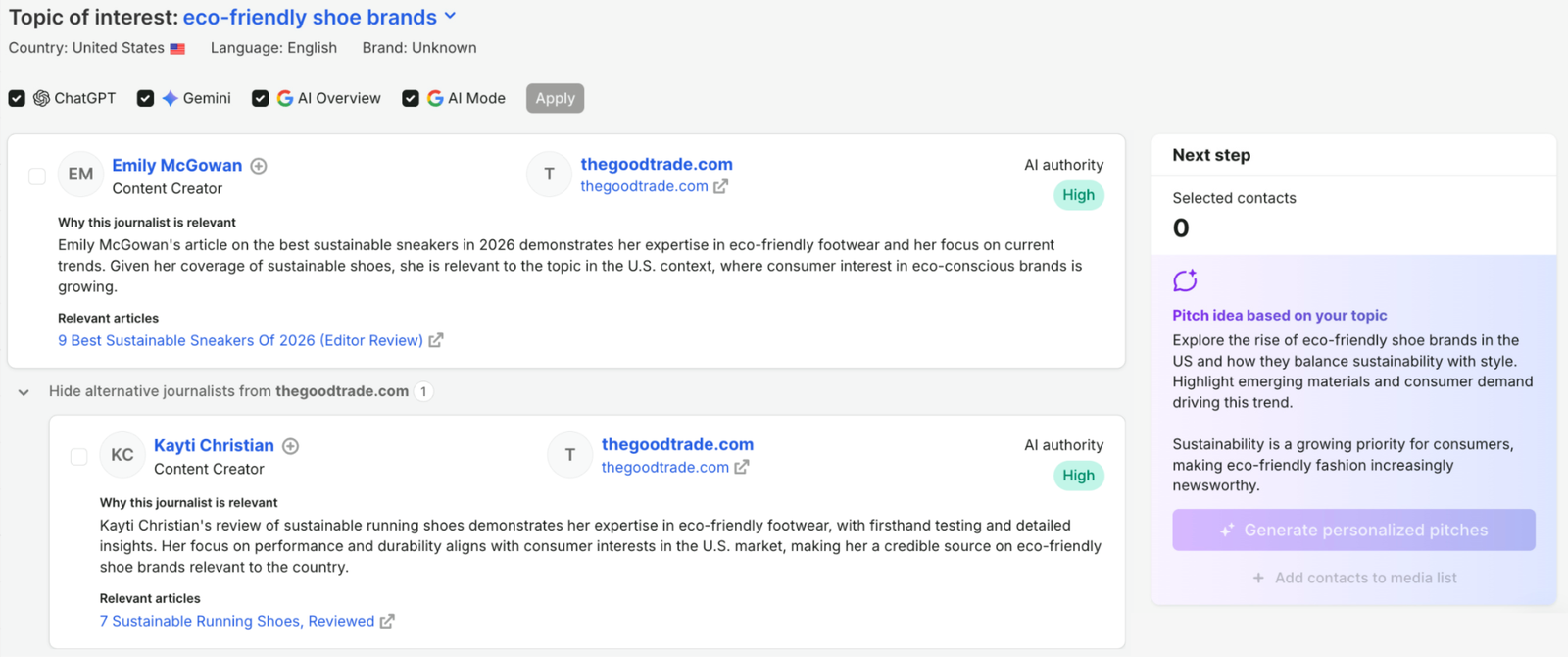
Task: Open external link icon after Kayti's thegoodtrade.com URL
Action: [x=742, y=467]
